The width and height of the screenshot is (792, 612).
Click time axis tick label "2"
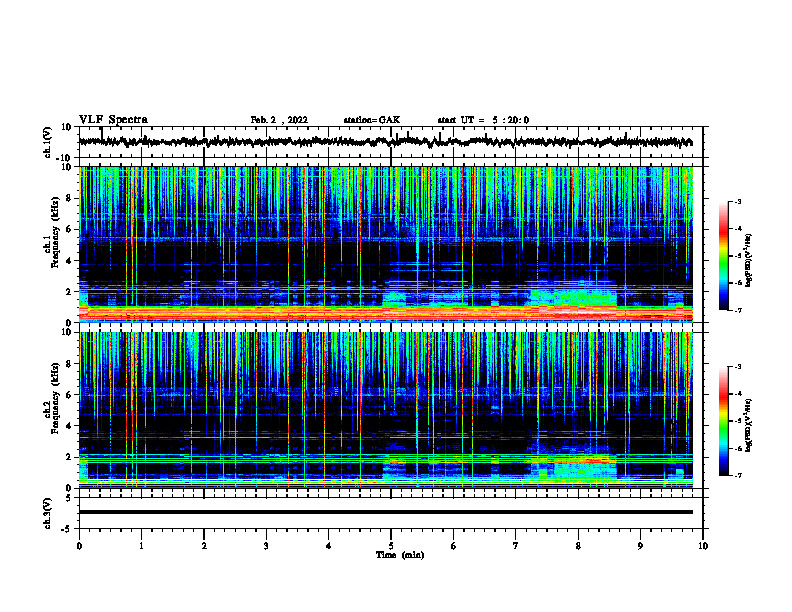tap(204, 546)
